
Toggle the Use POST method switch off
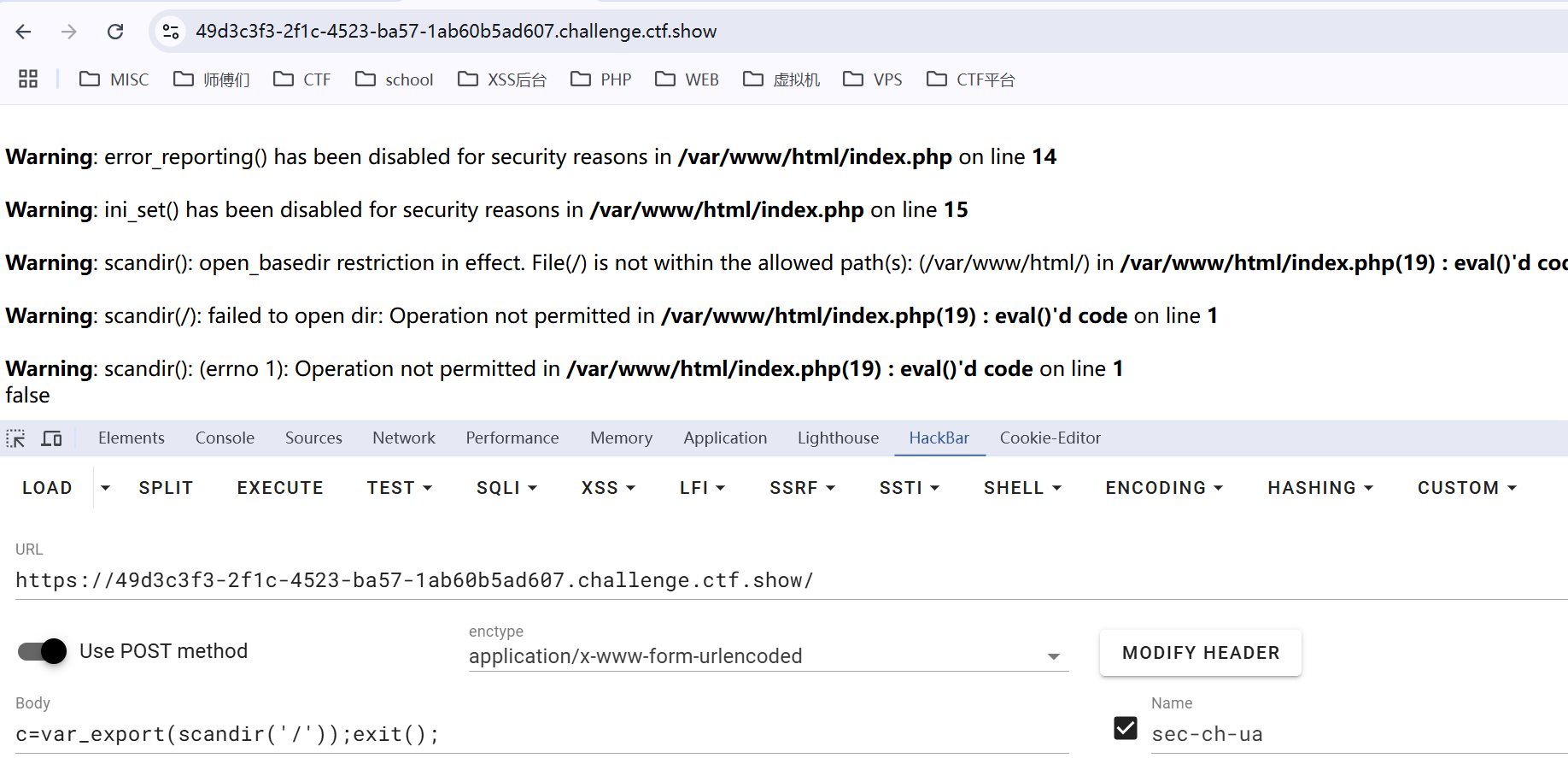click(x=40, y=650)
